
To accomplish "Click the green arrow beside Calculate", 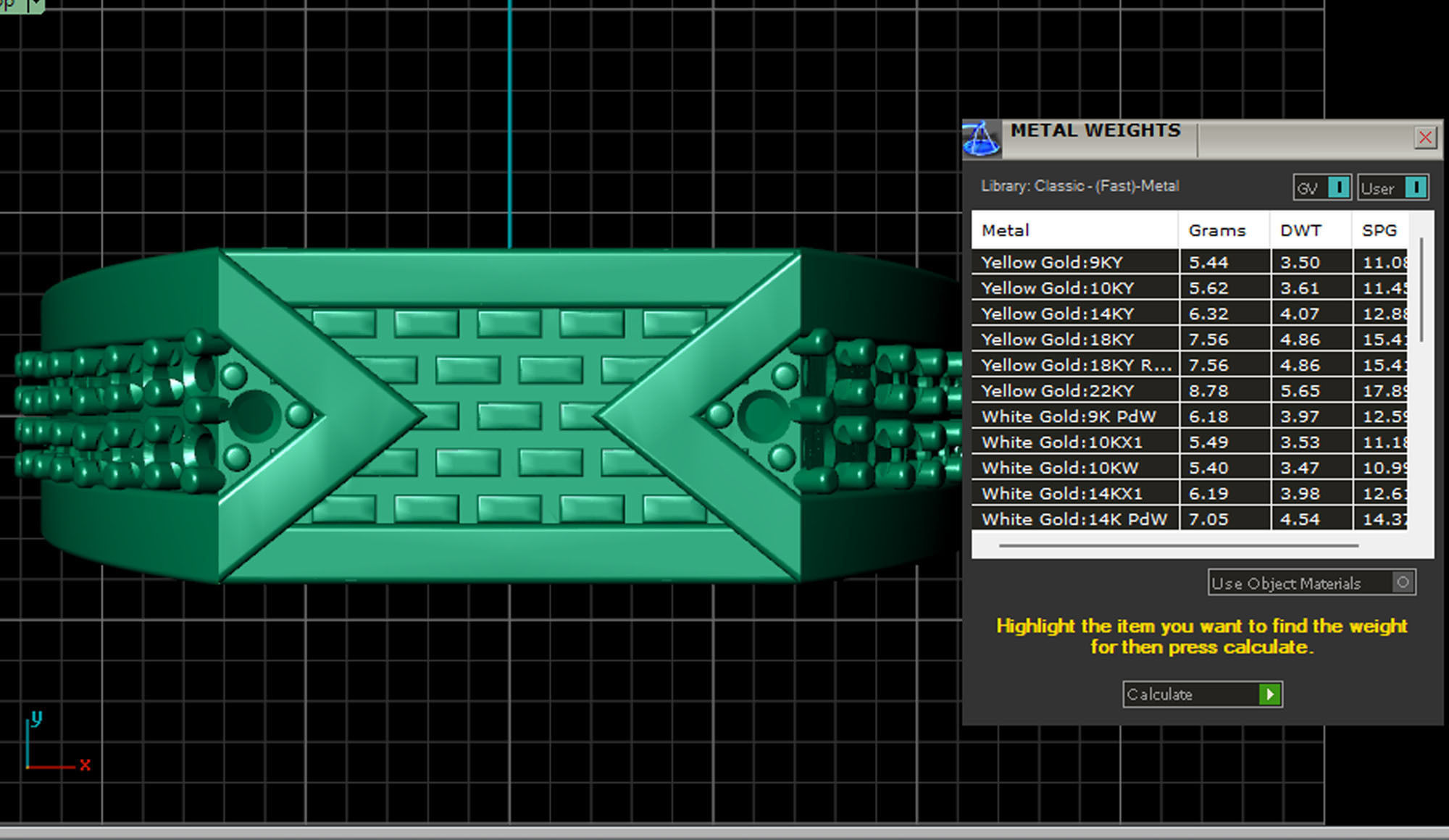I will tap(1269, 694).
